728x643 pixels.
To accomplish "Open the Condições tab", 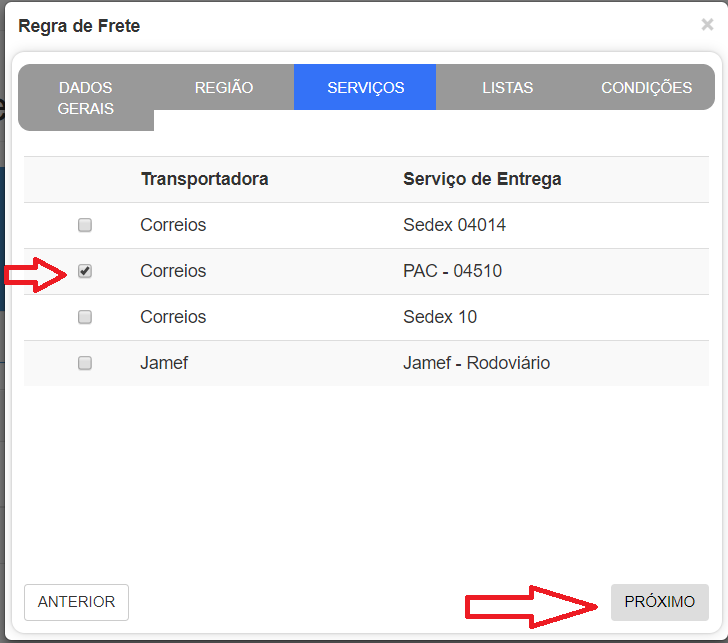I will point(646,88).
